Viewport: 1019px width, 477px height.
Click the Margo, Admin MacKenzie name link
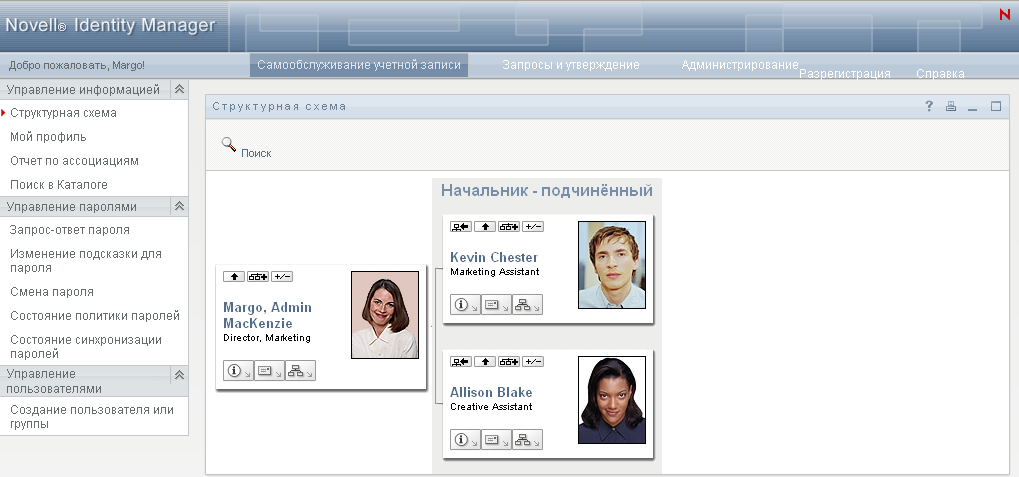[267, 315]
